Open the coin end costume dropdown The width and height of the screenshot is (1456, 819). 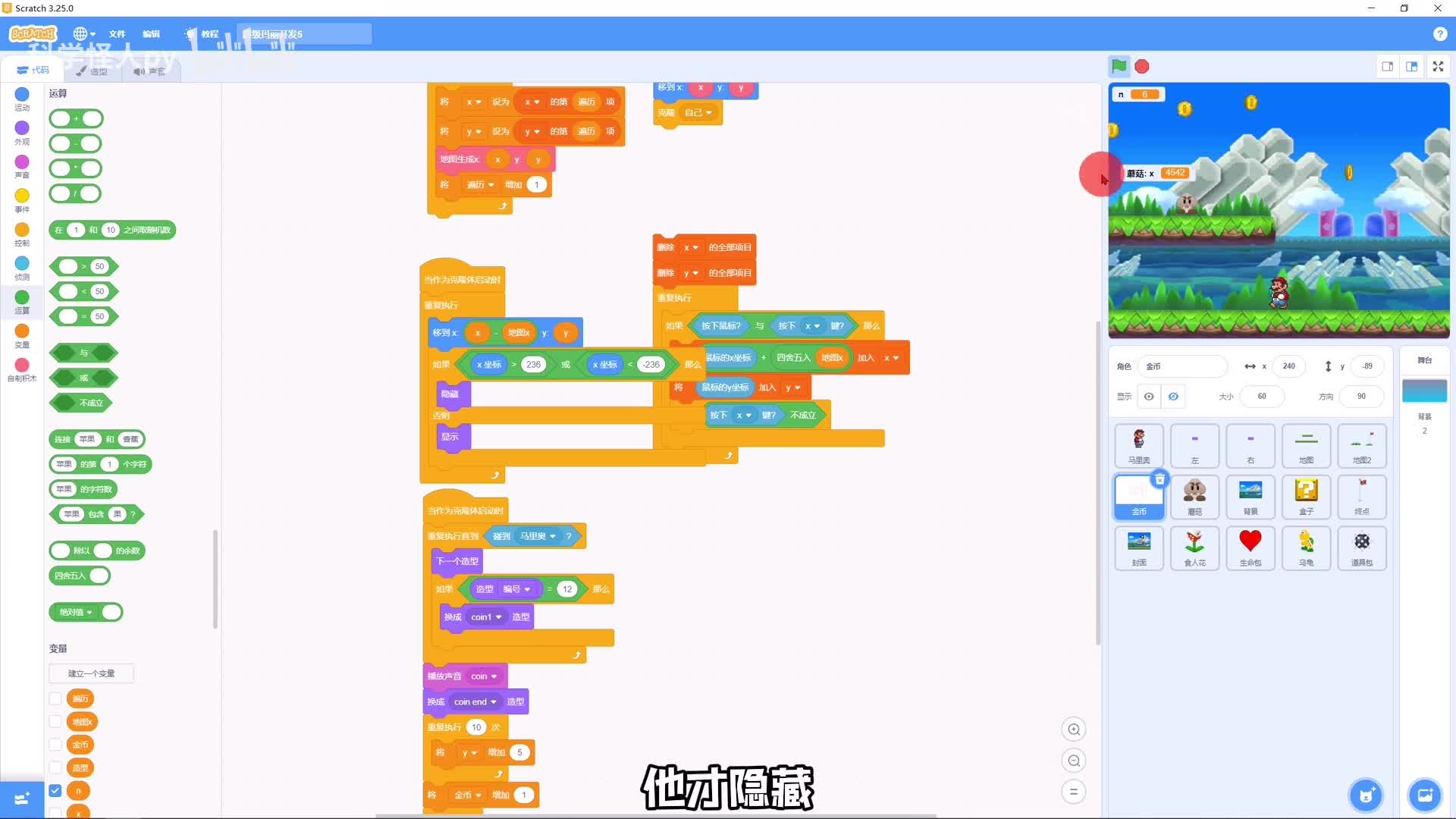tap(475, 702)
